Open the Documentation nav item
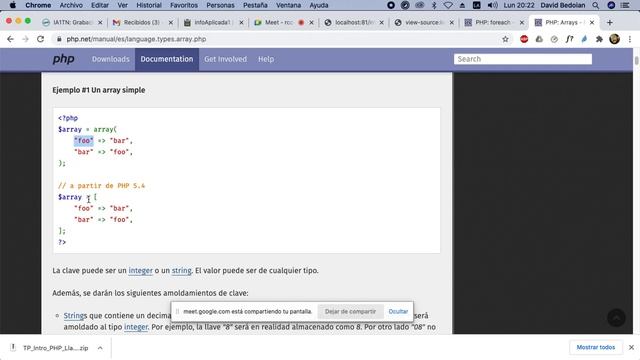Image resolution: width=640 pixels, height=360 pixels. (167, 59)
